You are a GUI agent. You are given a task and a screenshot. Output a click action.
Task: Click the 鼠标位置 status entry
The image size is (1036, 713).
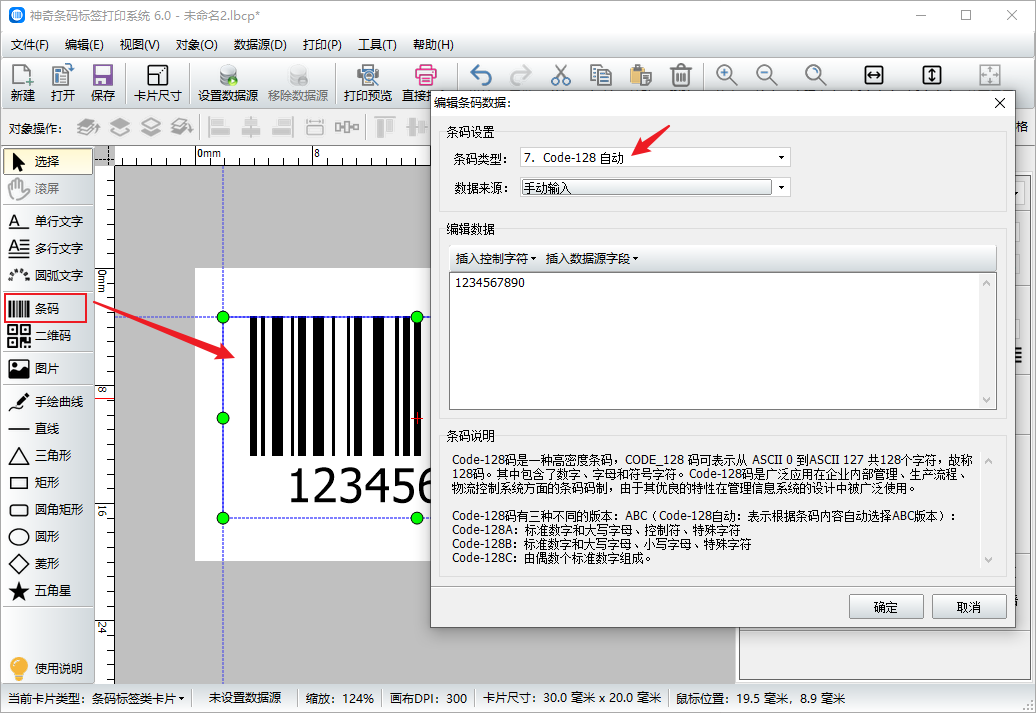coord(760,698)
